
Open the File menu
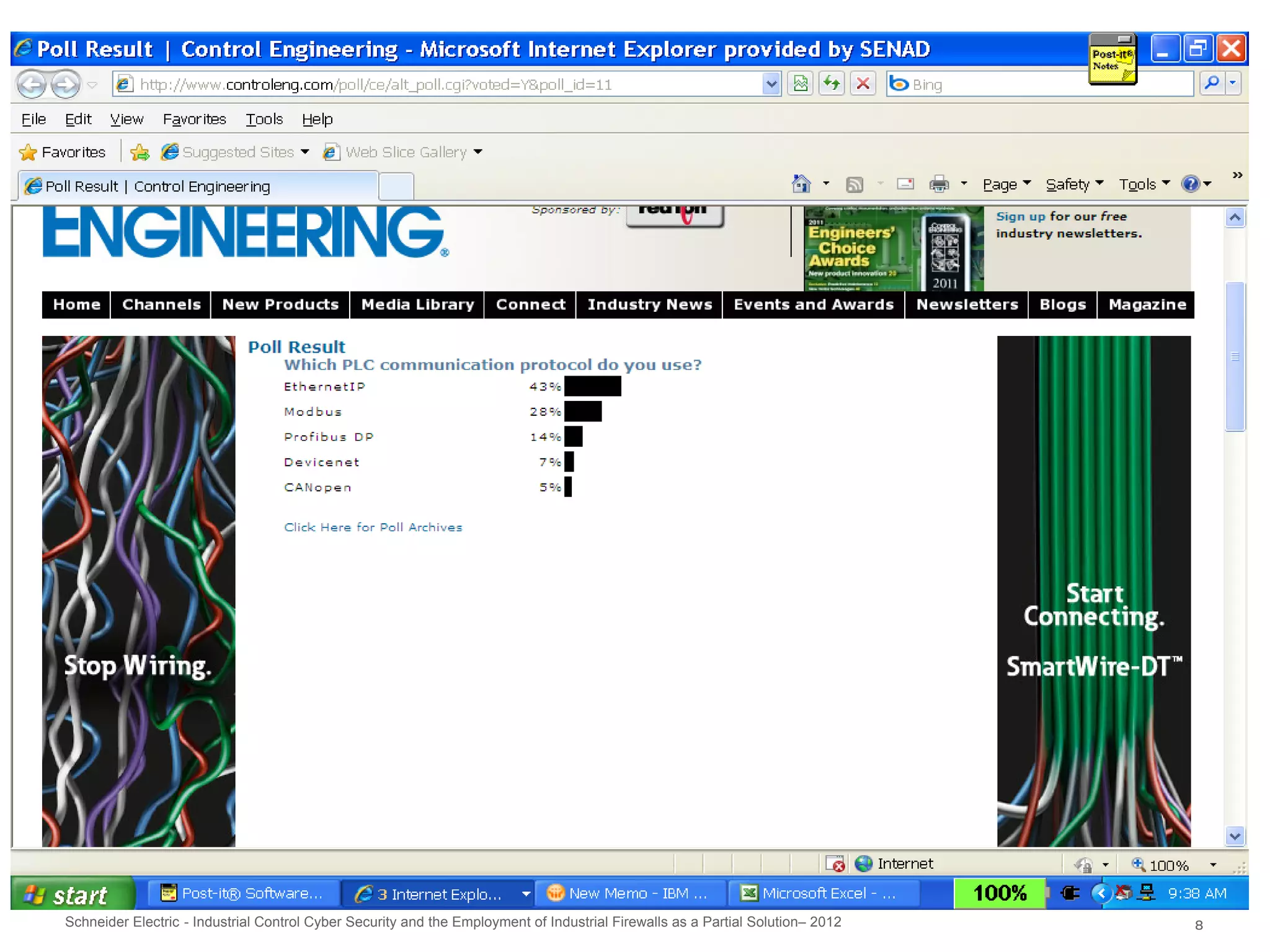point(33,119)
